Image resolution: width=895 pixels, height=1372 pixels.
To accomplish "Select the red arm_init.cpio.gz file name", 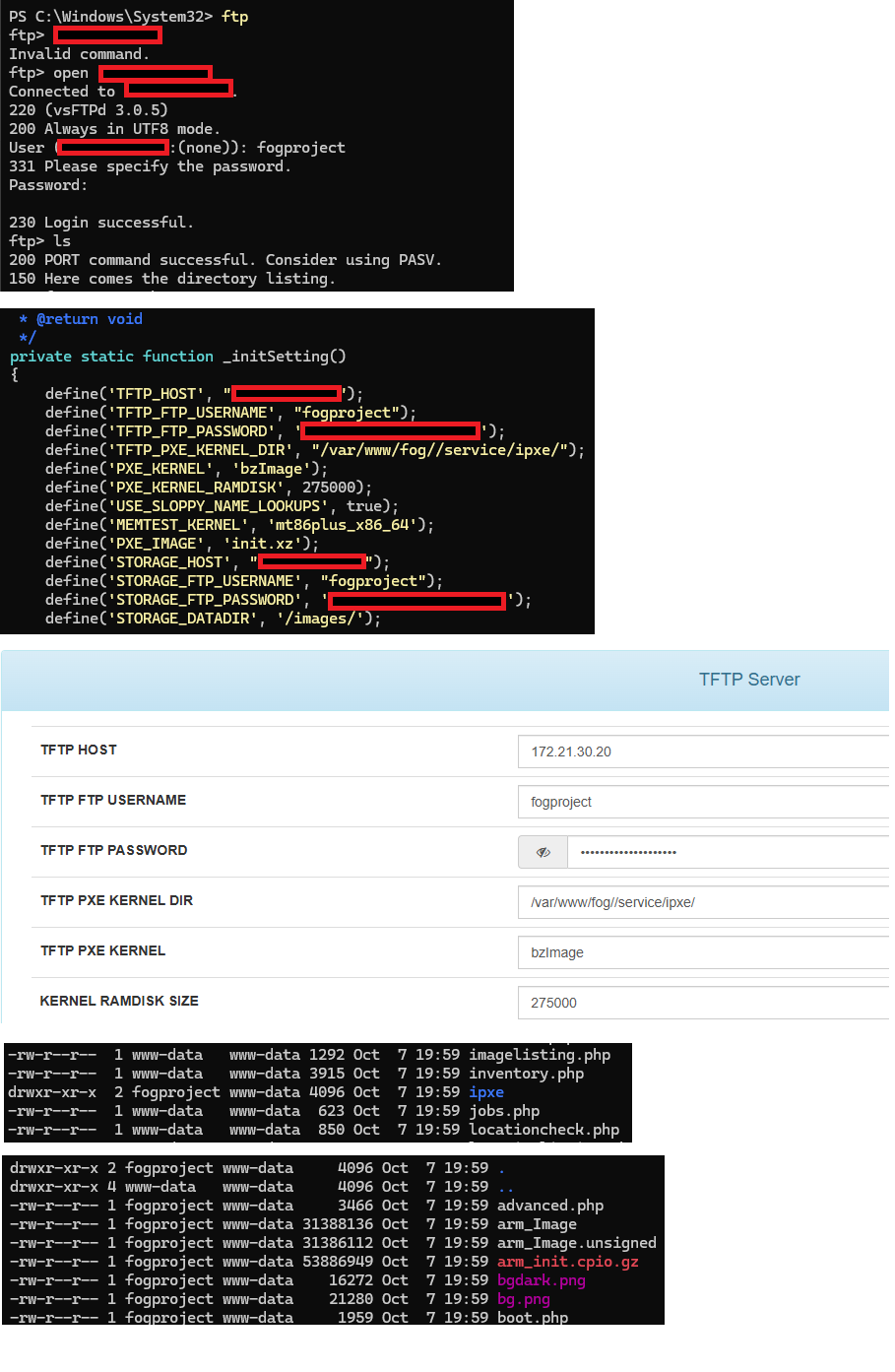I will pos(568,1262).
